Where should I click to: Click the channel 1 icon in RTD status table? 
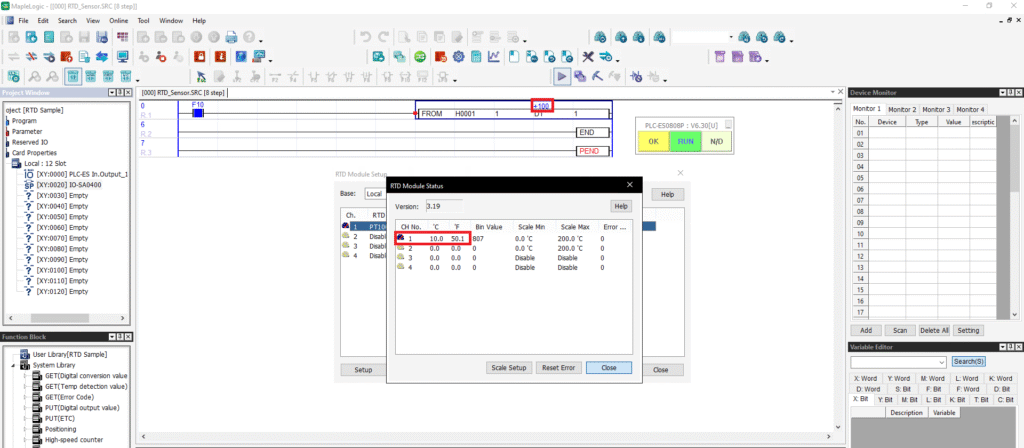(400, 238)
